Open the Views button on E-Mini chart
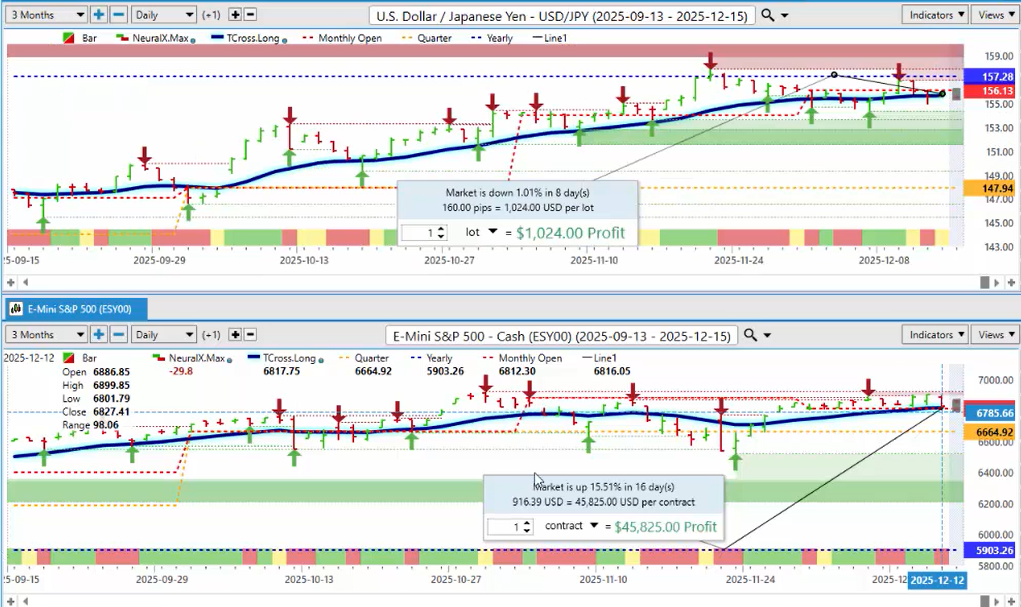Image resolution: width=1021 pixels, height=607 pixels. [995, 334]
